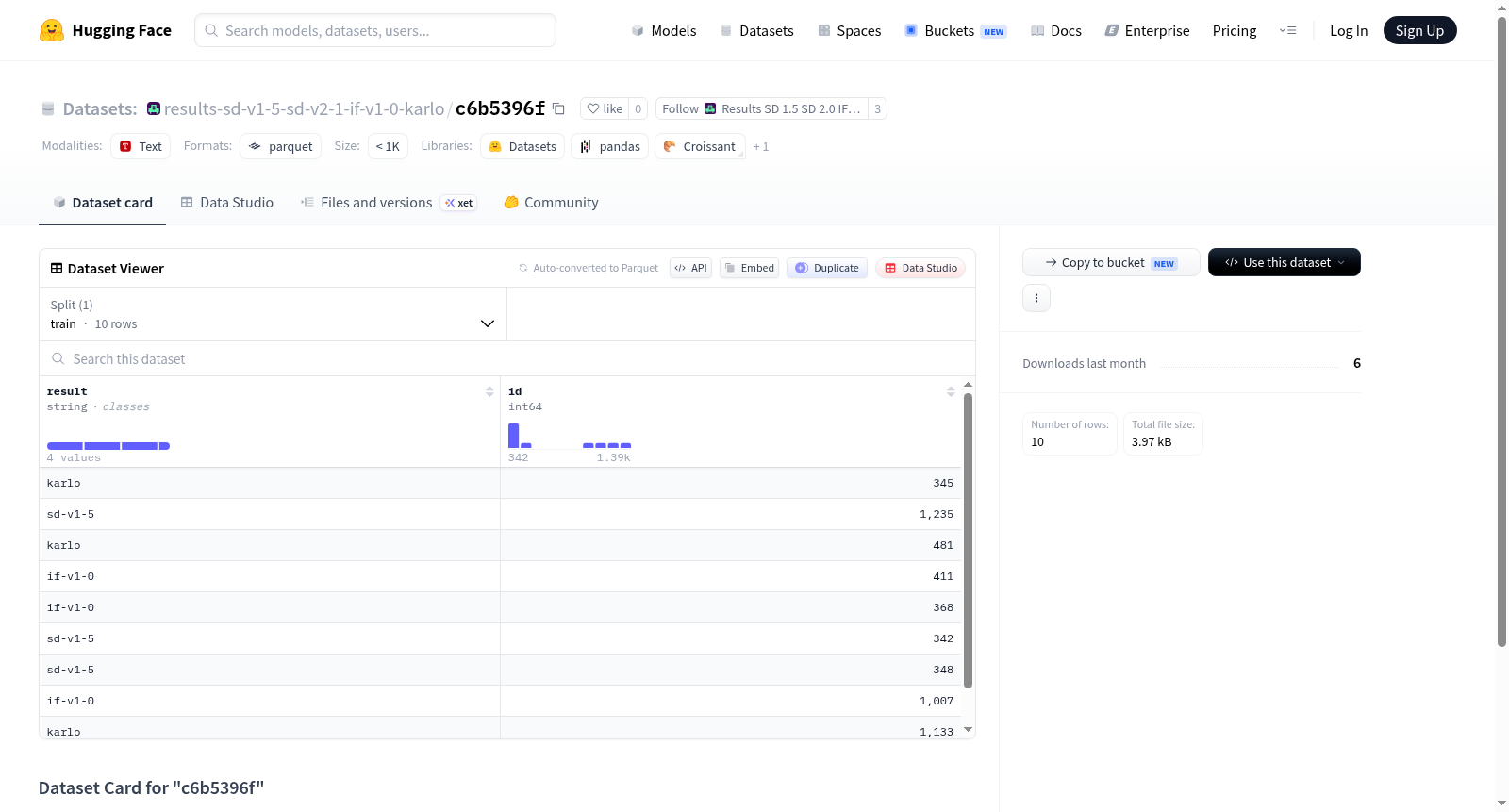Expand the Use this dataset dropdown
Screen dimensions: 1509x812
[x=1285, y=262]
